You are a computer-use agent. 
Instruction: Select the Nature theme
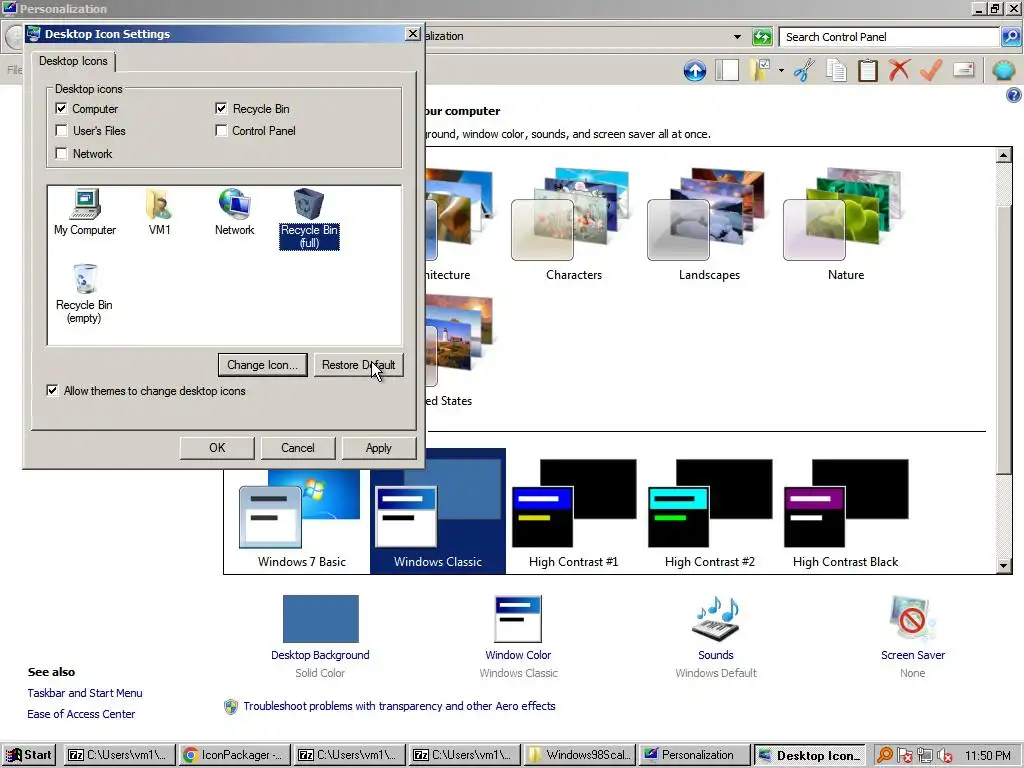click(846, 224)
